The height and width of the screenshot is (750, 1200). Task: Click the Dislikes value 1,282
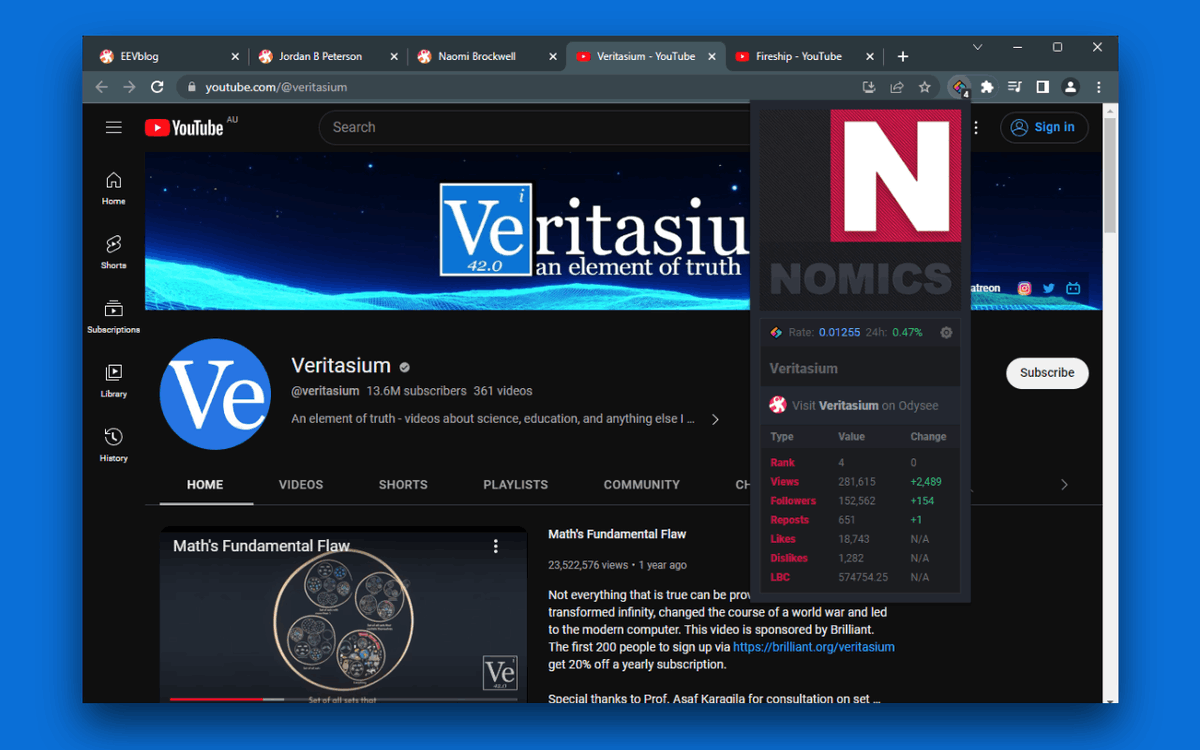point(850,558)
